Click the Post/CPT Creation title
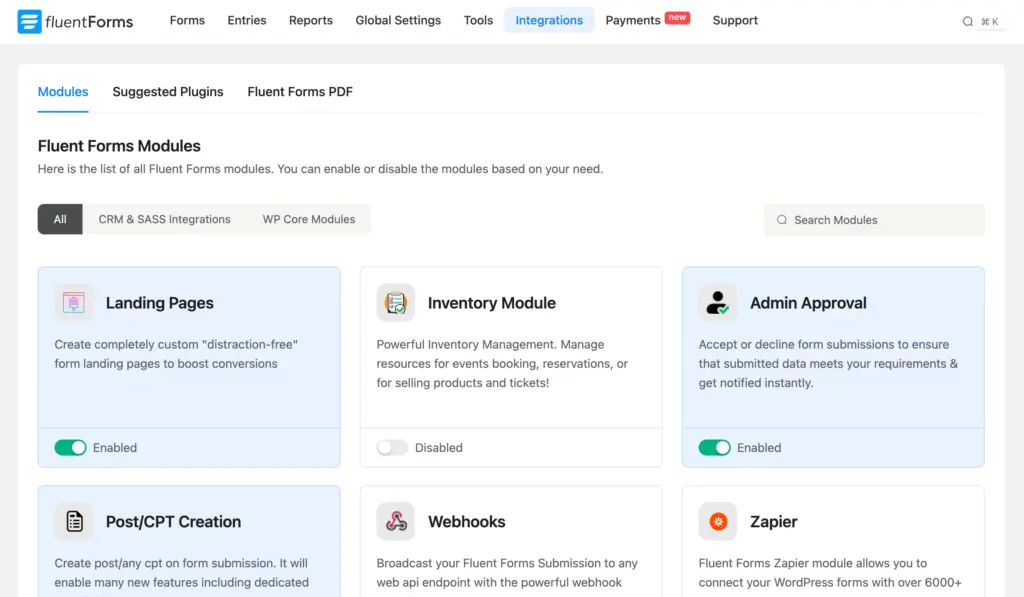1024x597 pixels. (x=173, y=522)
